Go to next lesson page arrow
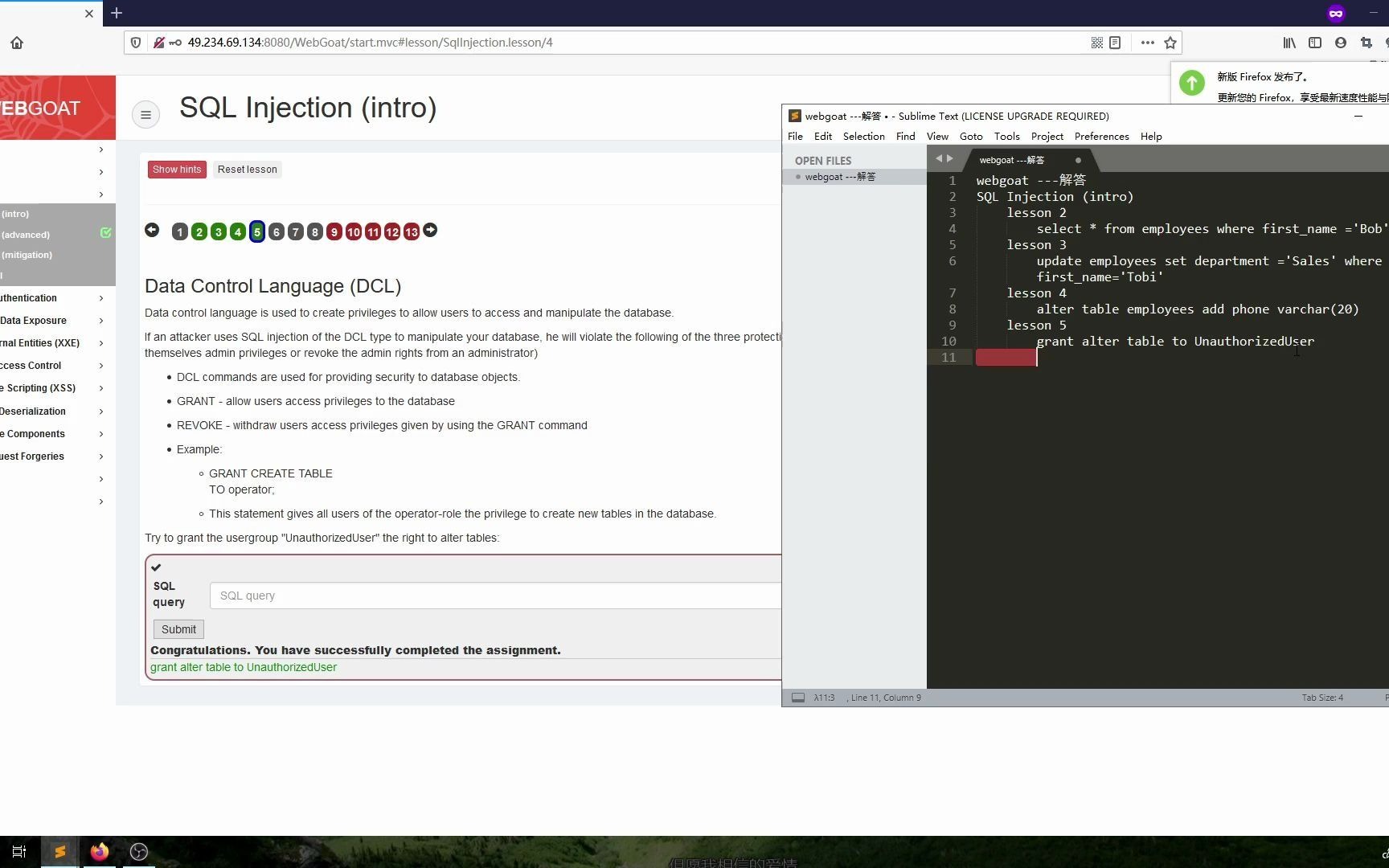 coord(431,231)
